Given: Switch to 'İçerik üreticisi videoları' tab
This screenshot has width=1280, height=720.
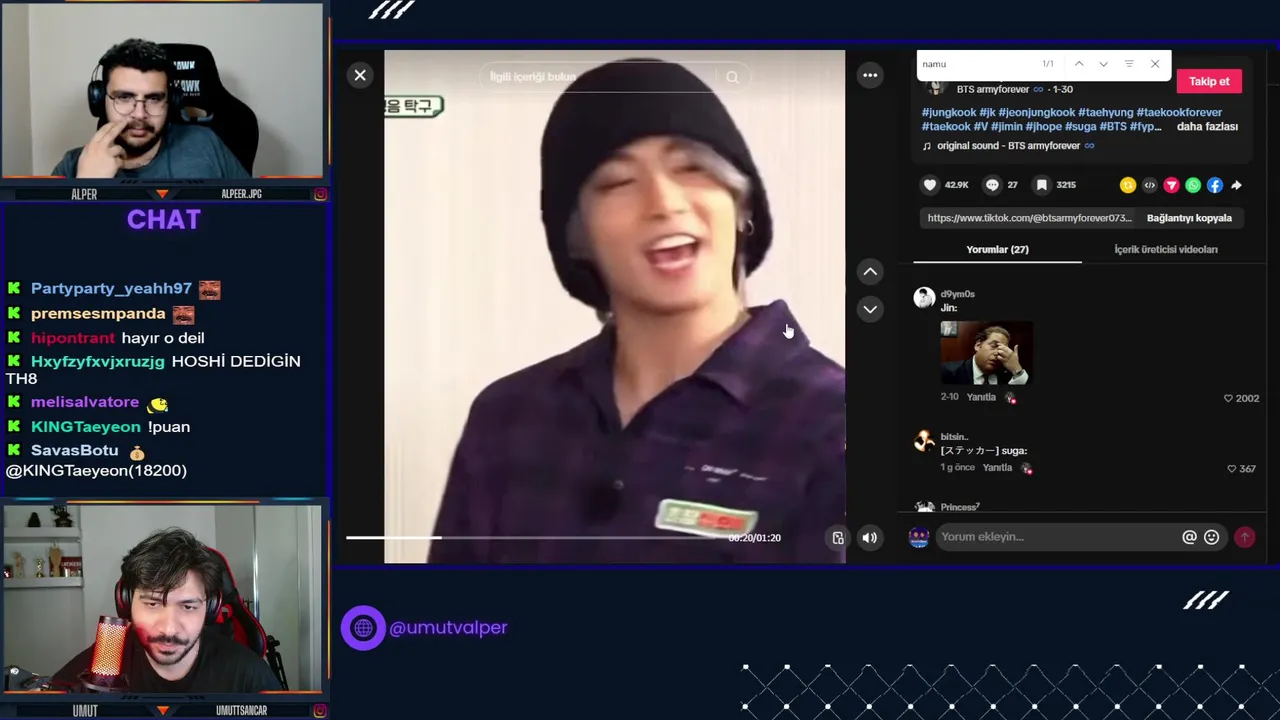Looking at the screenshot, I should (1166, 250).
